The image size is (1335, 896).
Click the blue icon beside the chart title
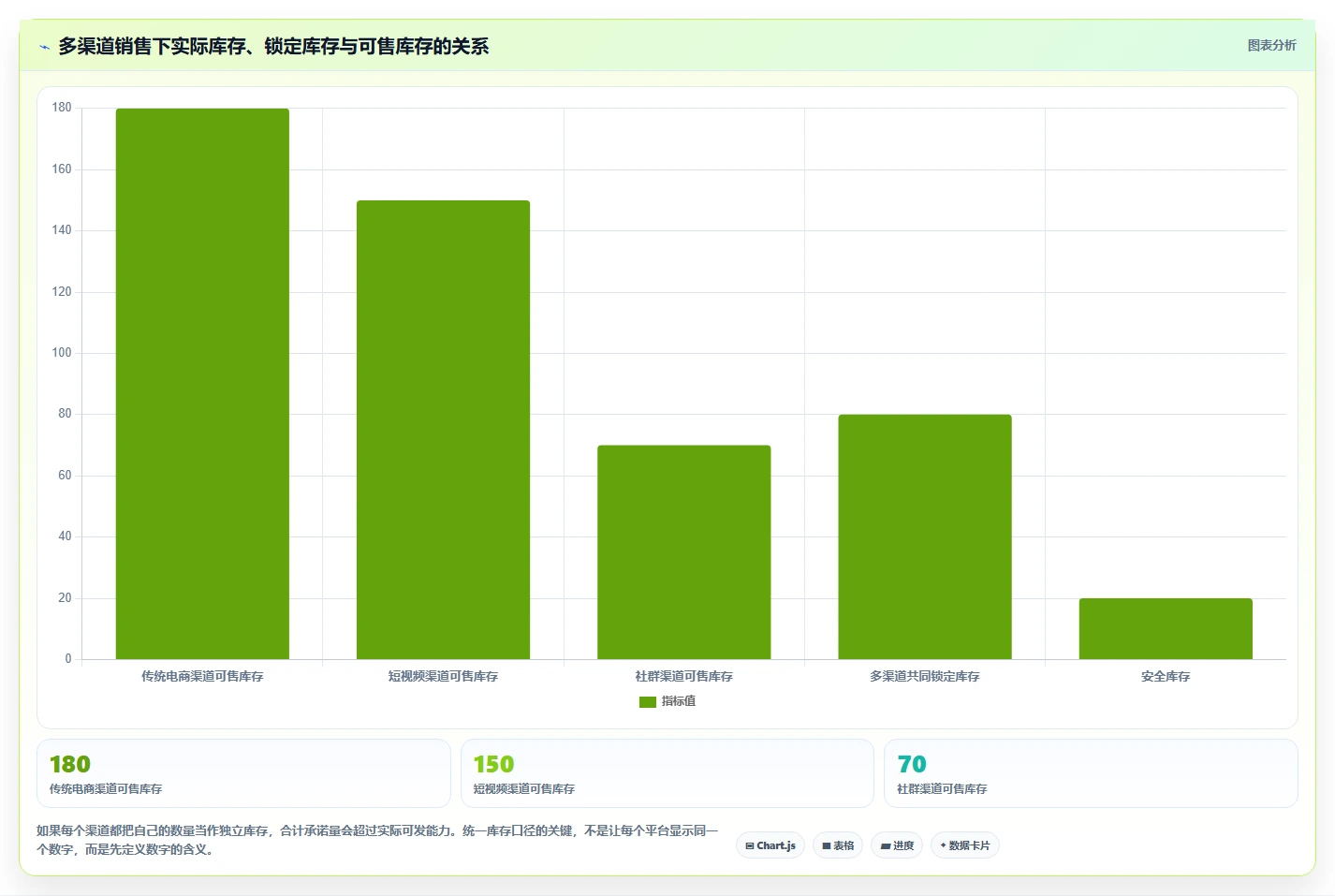(44, 47)
